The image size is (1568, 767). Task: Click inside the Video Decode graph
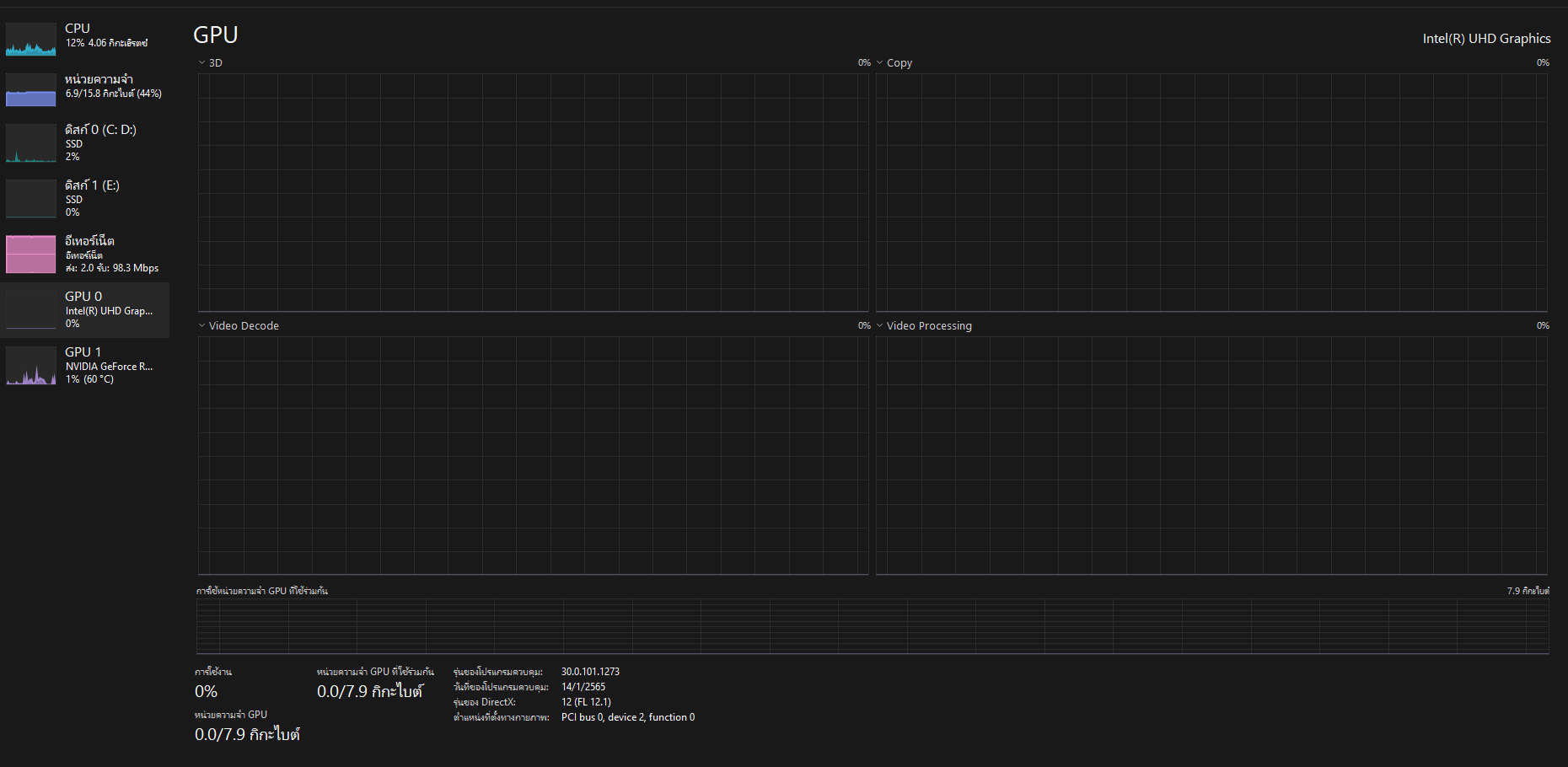pos(533,455)
